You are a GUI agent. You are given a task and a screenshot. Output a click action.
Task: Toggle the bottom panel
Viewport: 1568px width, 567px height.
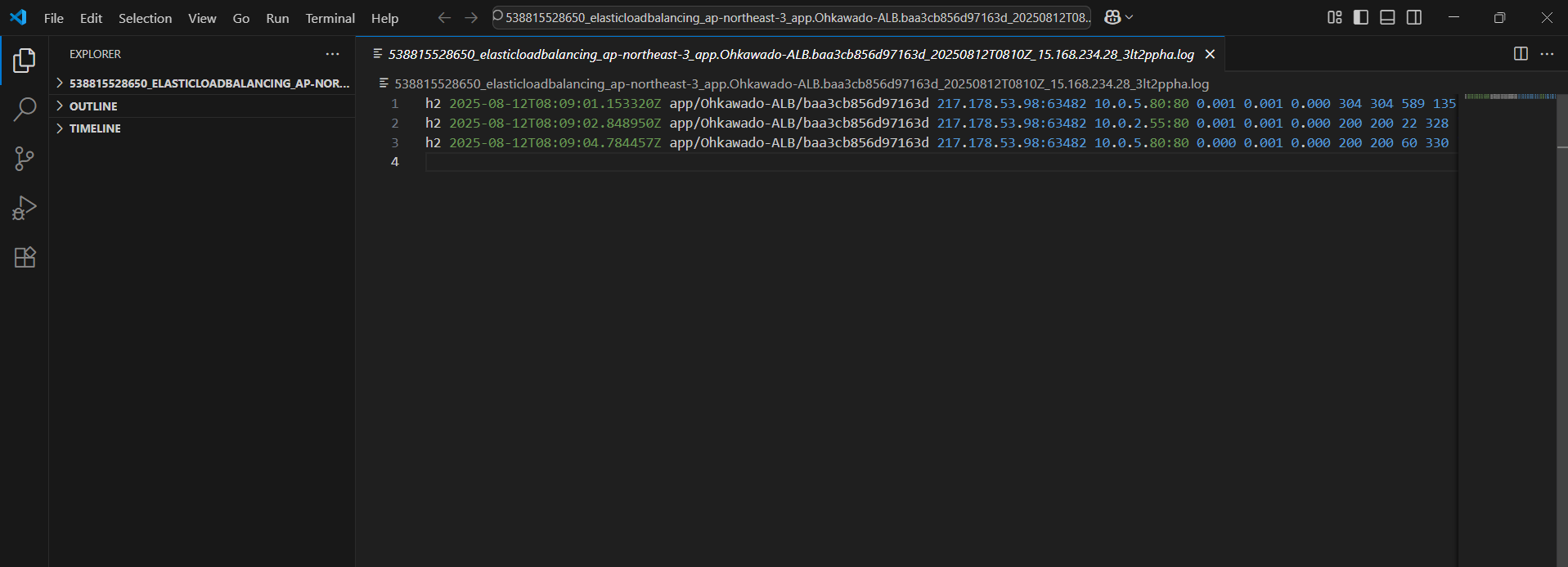(1387, 17)
